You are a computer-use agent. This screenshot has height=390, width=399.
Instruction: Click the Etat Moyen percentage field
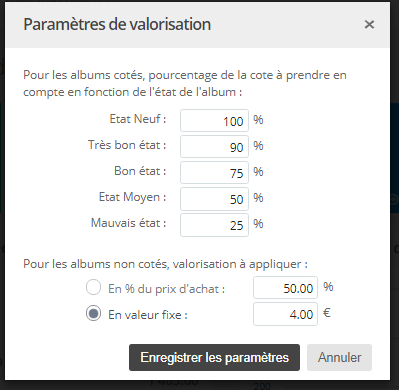click(214, 199)
